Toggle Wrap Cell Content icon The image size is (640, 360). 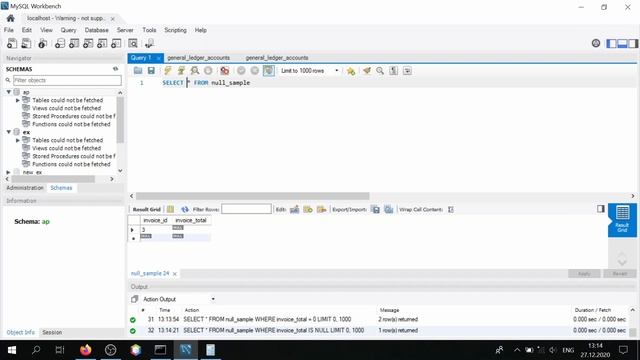tap(451, 209)
